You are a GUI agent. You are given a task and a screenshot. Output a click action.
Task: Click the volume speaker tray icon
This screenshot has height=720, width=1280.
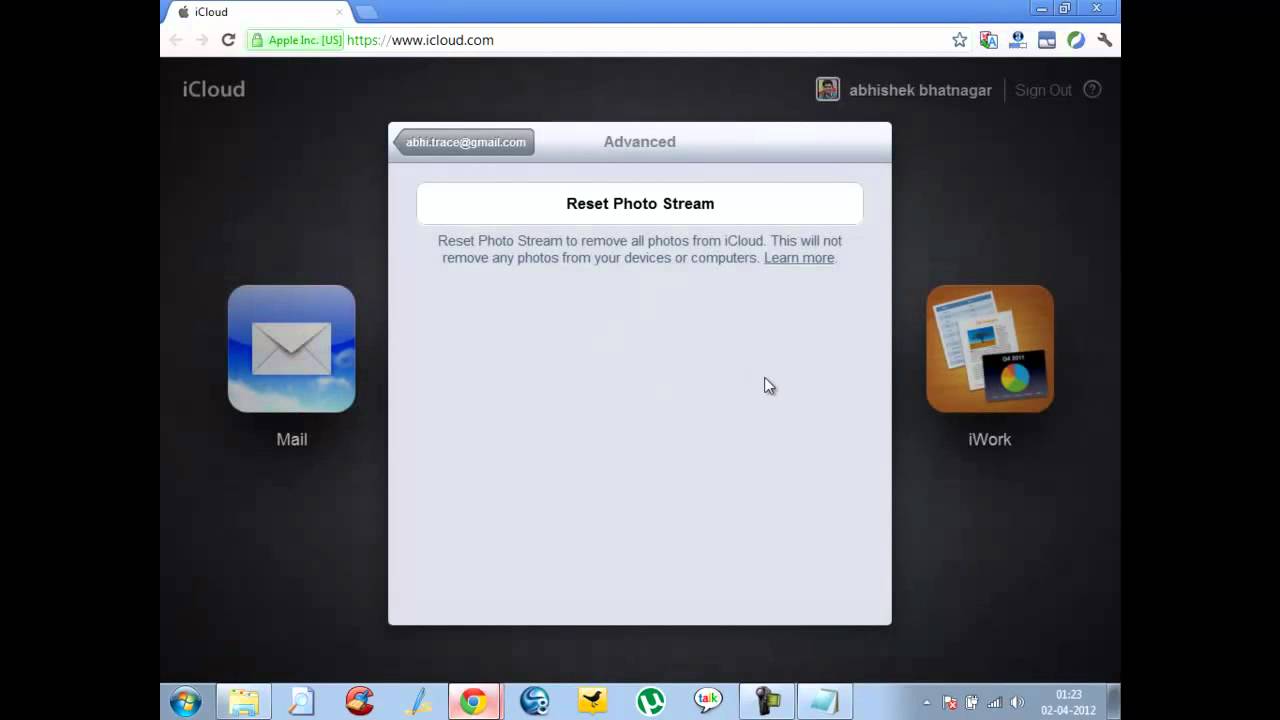pyautogui.click(x=1018, y=703)
